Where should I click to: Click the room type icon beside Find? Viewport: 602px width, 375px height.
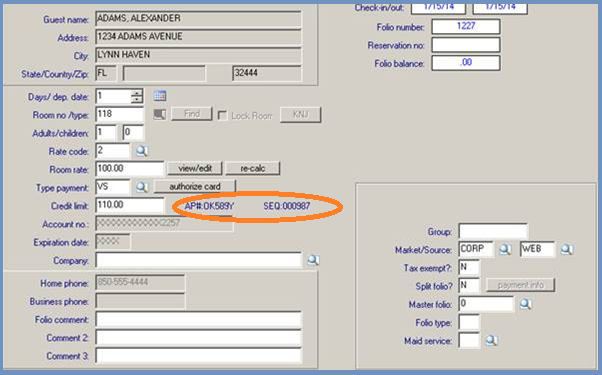tap(160, 114)
